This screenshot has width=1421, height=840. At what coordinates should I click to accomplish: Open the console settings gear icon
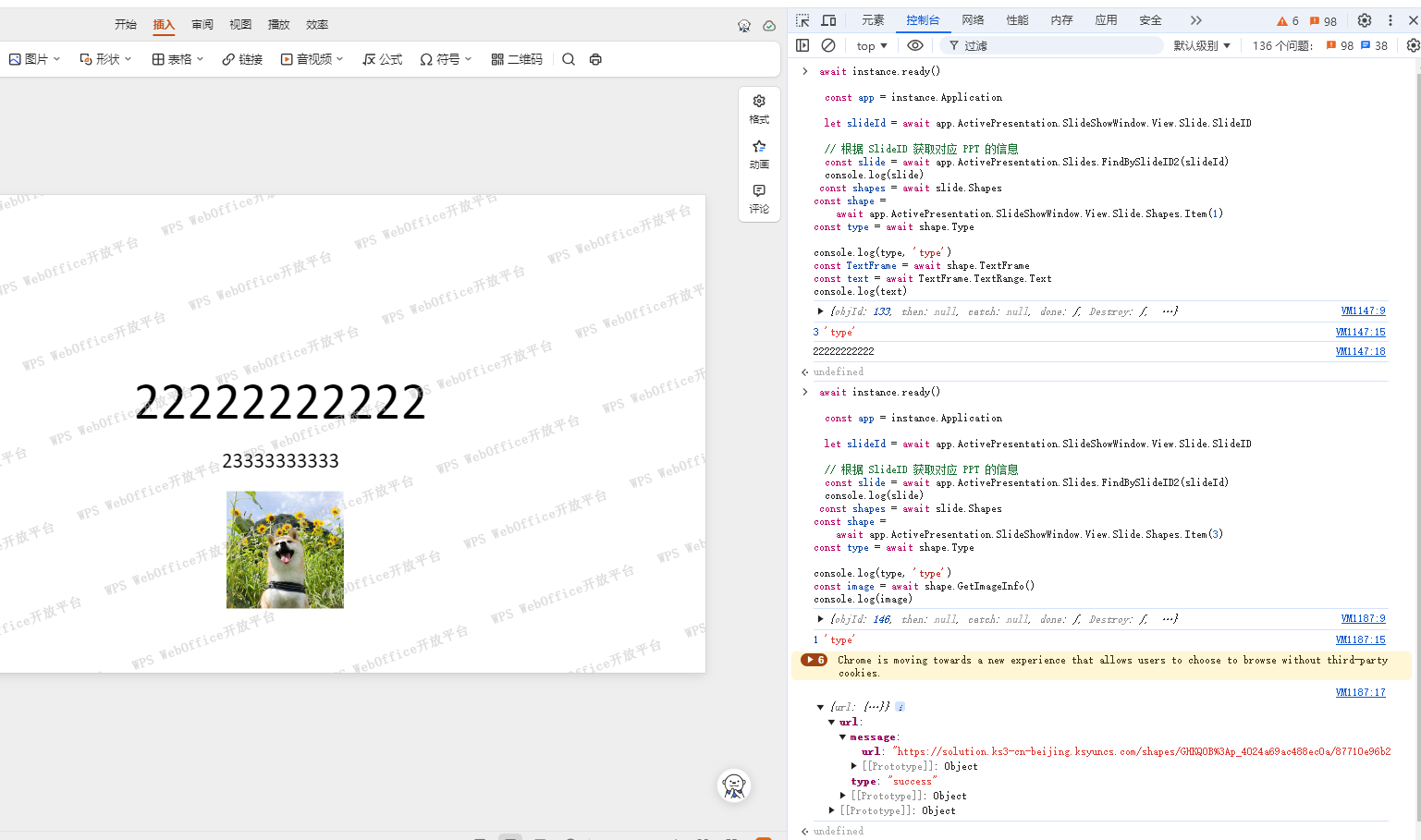click(x=1413, y=45)
